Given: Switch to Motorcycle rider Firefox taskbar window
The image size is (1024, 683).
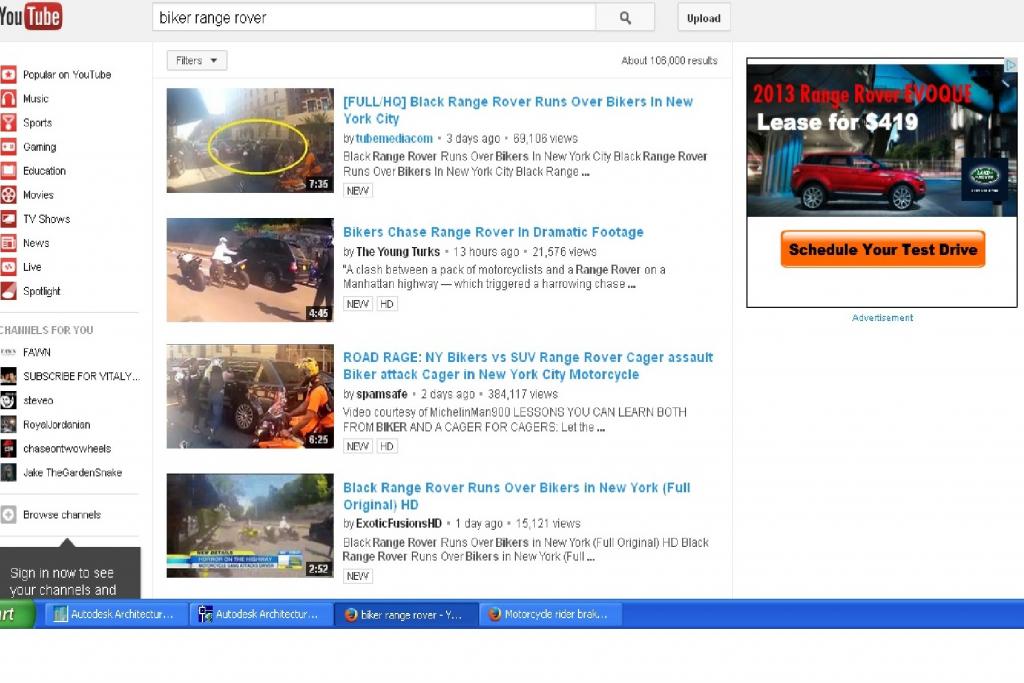Looking at the screenshot, I should 550,615.
